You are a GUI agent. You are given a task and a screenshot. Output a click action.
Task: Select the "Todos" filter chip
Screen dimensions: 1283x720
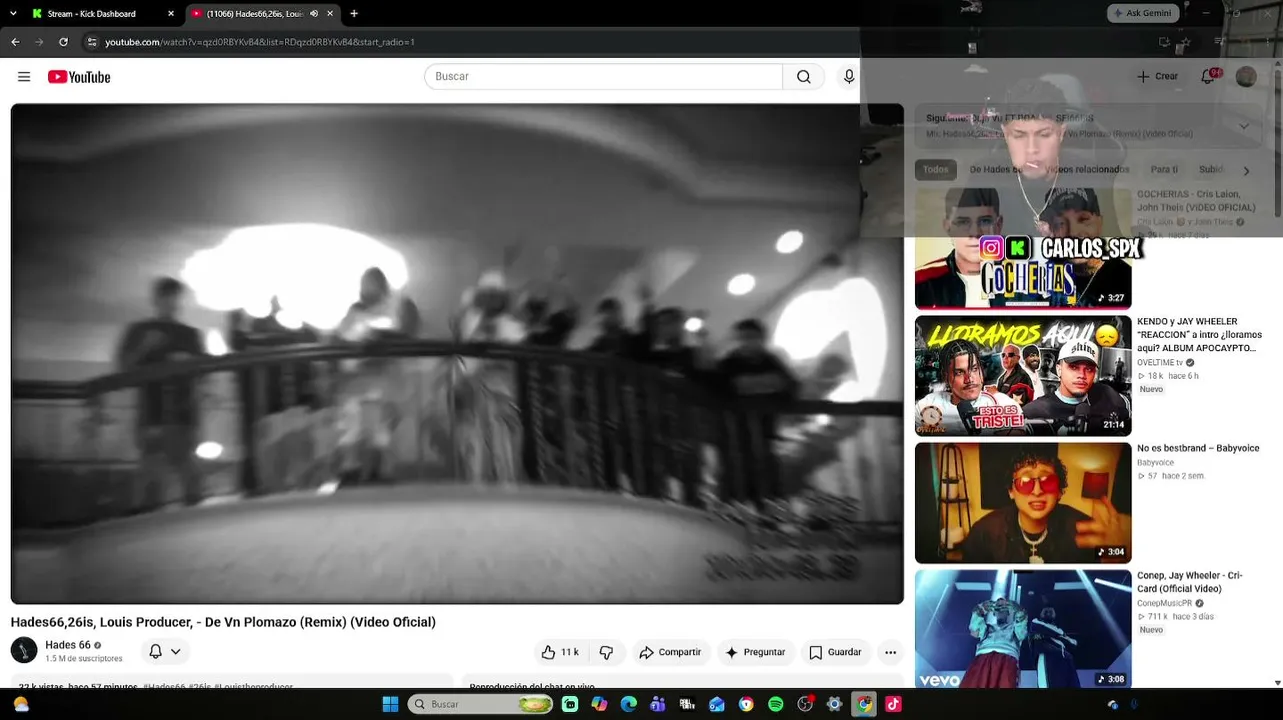click(x=936, y=170)
